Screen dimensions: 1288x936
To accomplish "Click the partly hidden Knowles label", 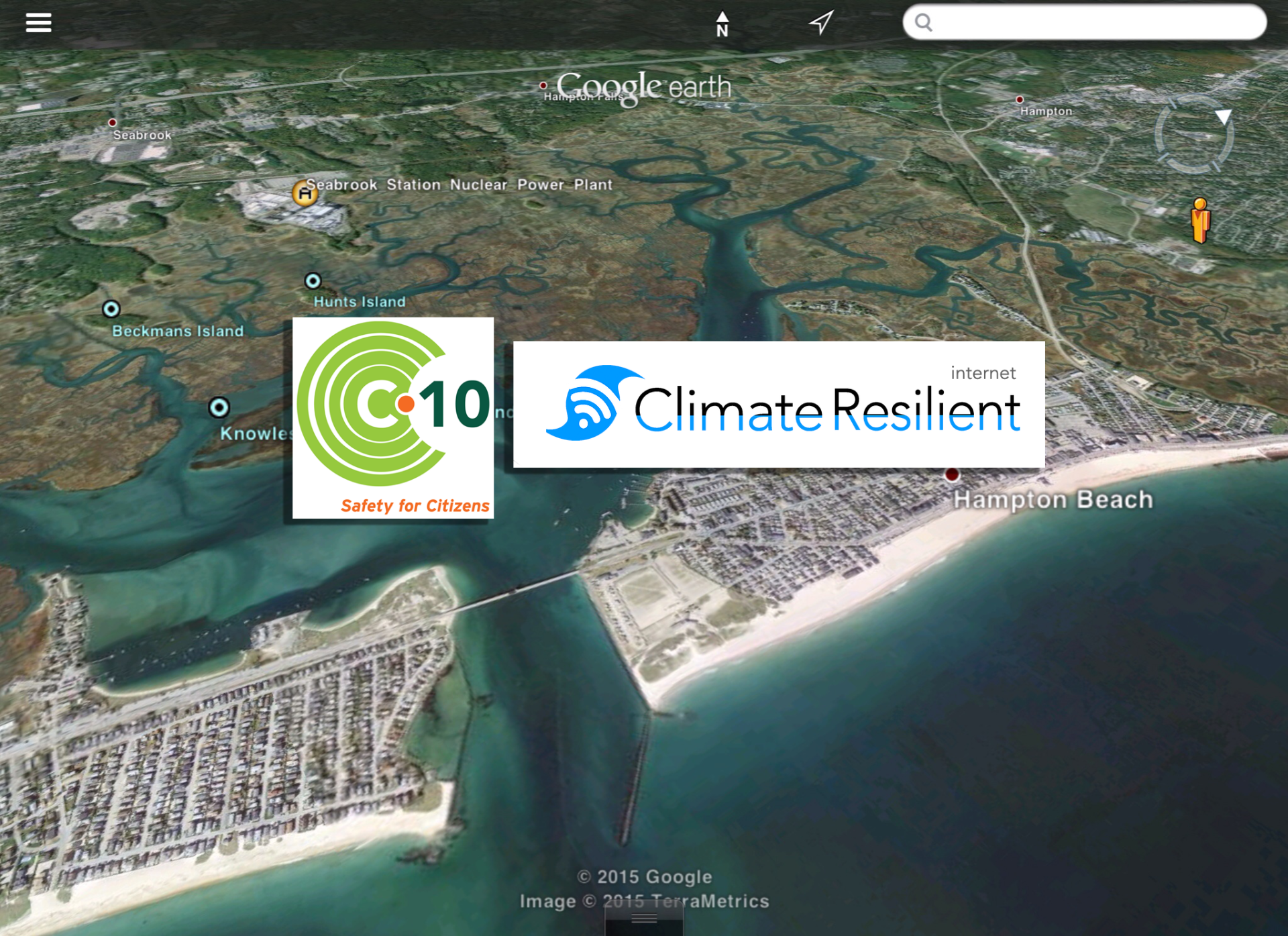I will pos(256,433).
